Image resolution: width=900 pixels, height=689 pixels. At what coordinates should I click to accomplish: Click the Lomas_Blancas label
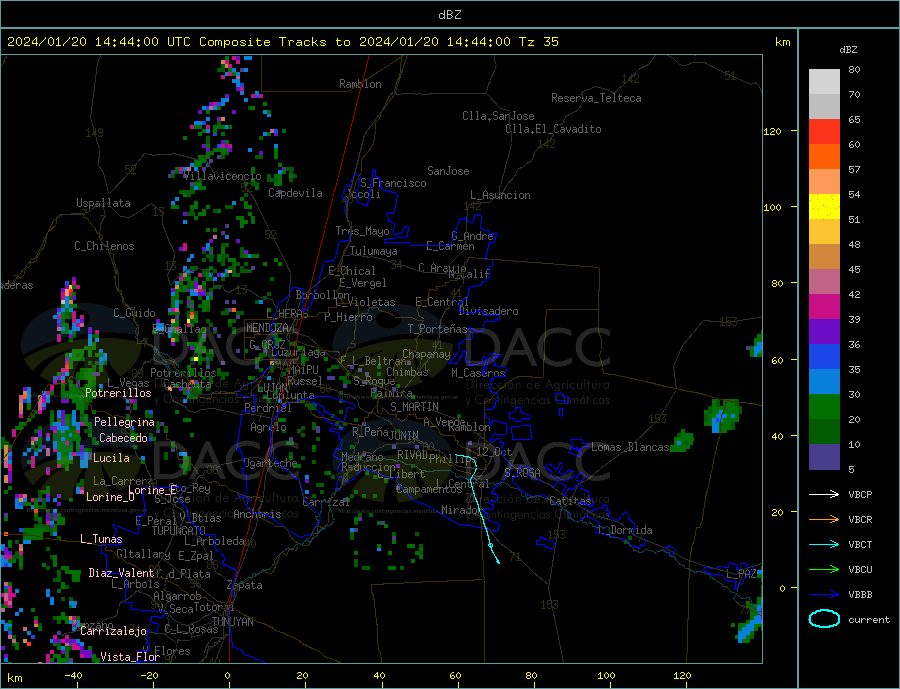tap(630, 447)
